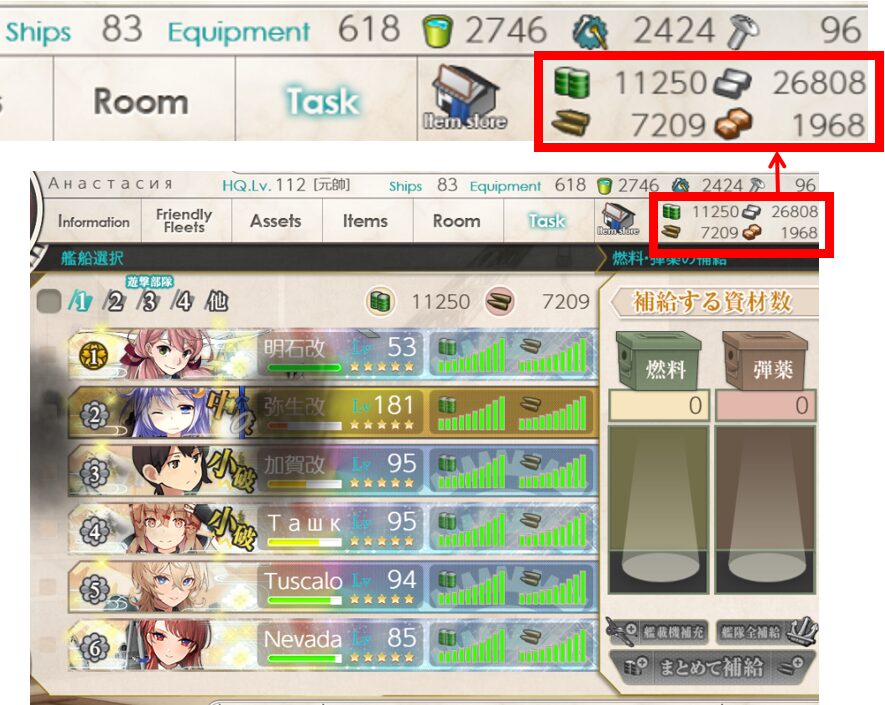
Task: Click the ammo bar icon for Nevada
Action: pyautogui.click(x=530, y=637)
